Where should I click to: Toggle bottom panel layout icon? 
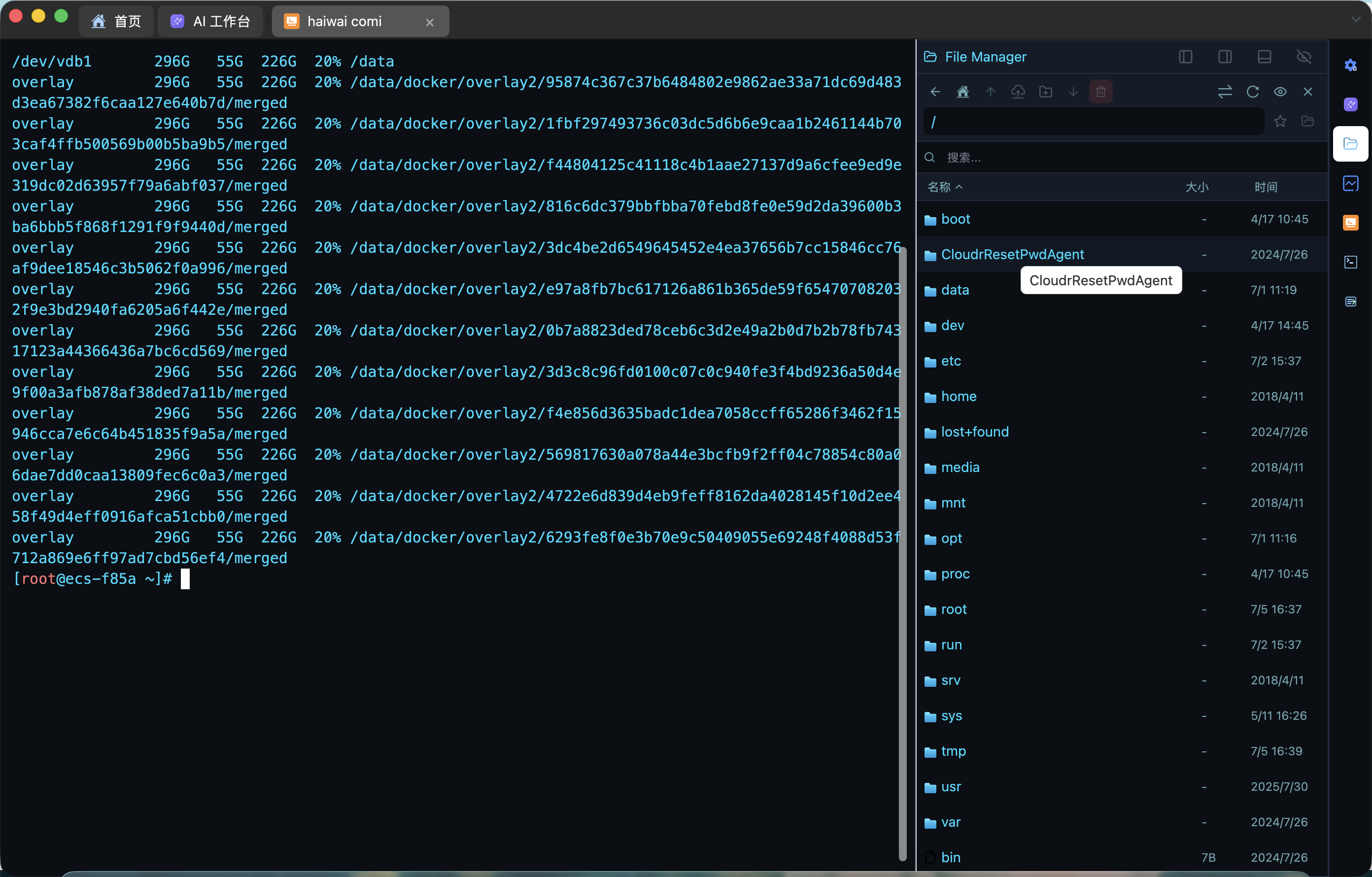click(1264, 57)
